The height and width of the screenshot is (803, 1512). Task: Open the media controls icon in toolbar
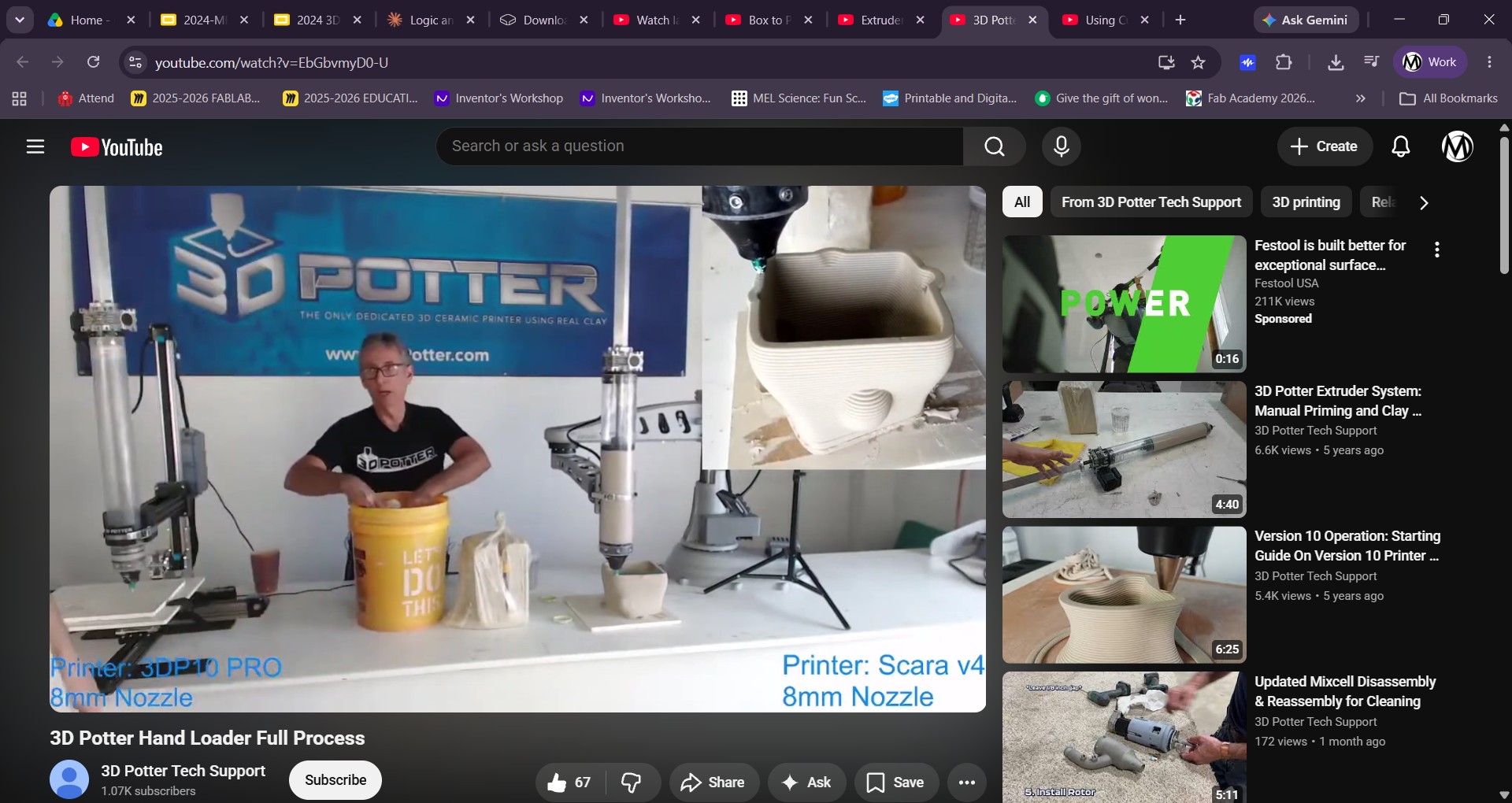pyautogui.click(x=1371, y=62)
